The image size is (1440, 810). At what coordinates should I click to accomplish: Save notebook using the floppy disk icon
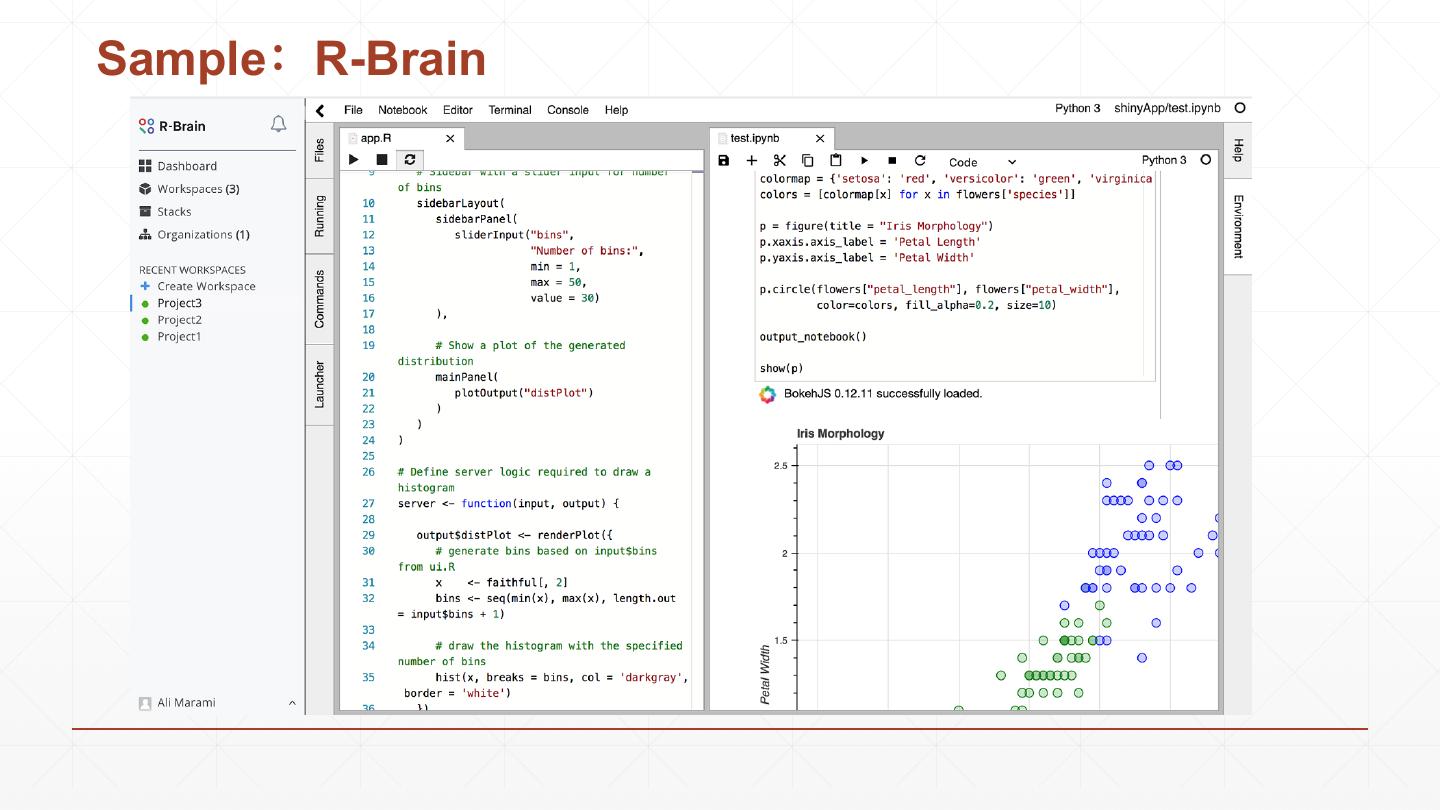[724, 161]
